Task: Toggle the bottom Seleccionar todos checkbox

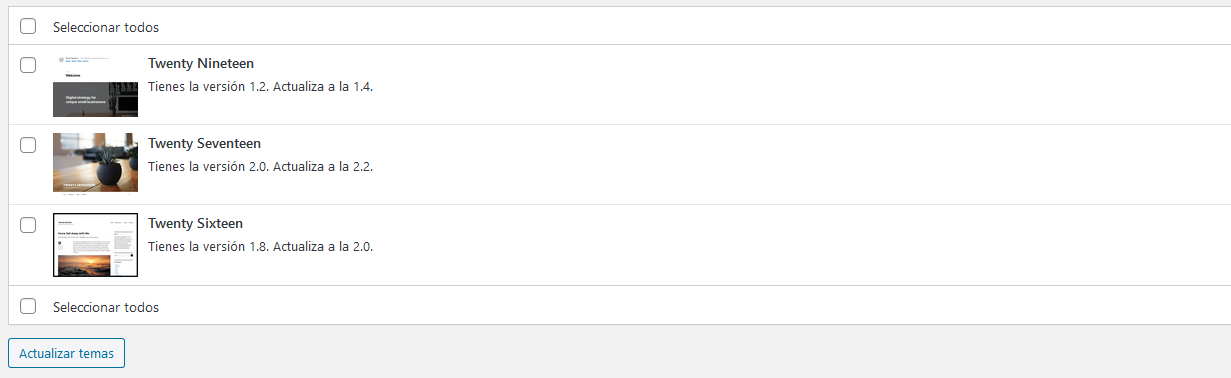Action: pos(28,306)
